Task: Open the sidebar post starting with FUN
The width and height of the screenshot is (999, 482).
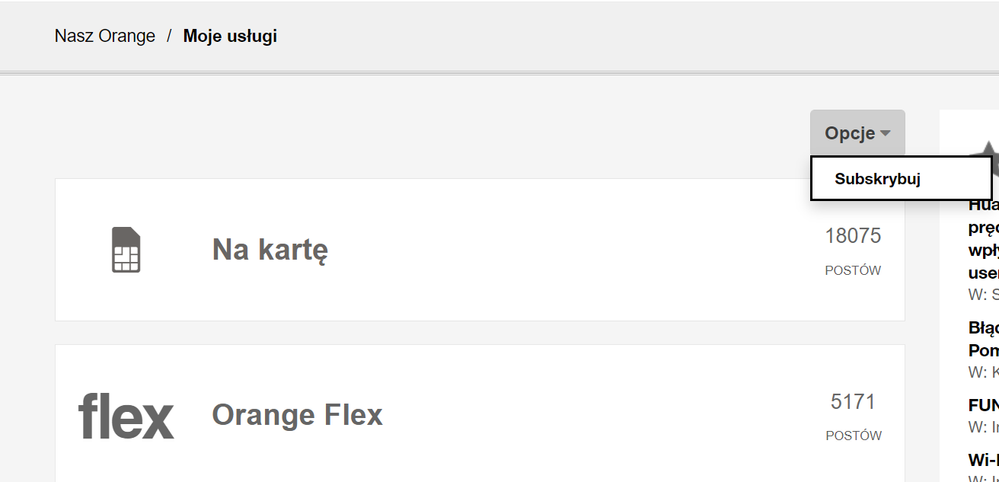Action: pyautogui.click(x=984, y=405)
